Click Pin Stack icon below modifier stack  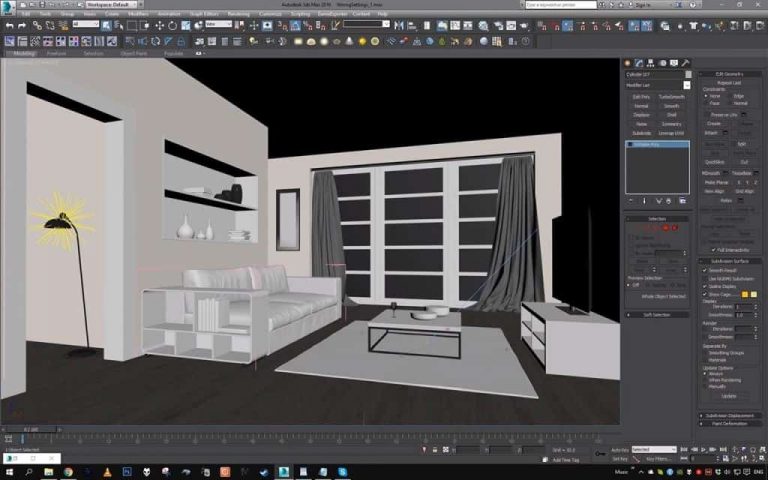(630, 201)
